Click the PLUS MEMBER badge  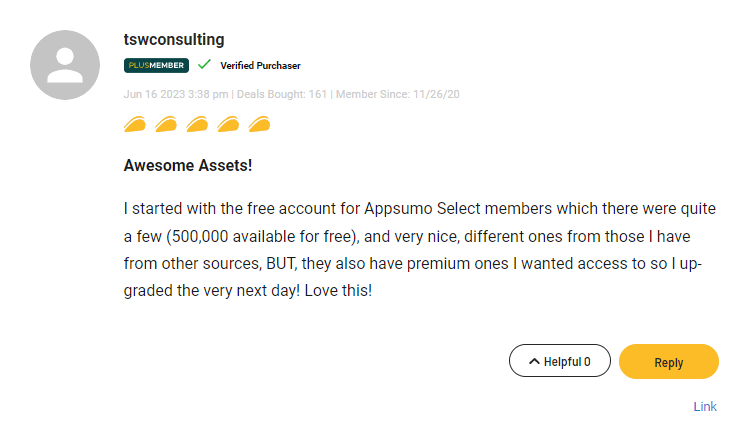[156, 66]
